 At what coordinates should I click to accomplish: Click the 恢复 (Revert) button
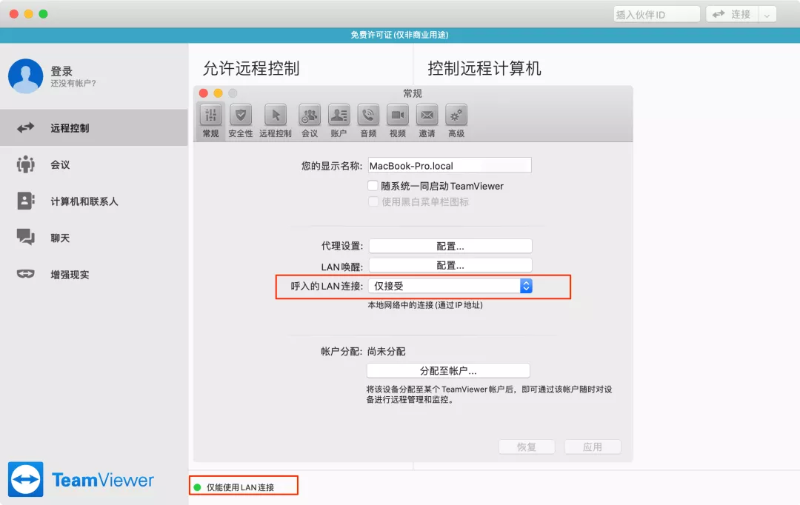click(527, 447)
